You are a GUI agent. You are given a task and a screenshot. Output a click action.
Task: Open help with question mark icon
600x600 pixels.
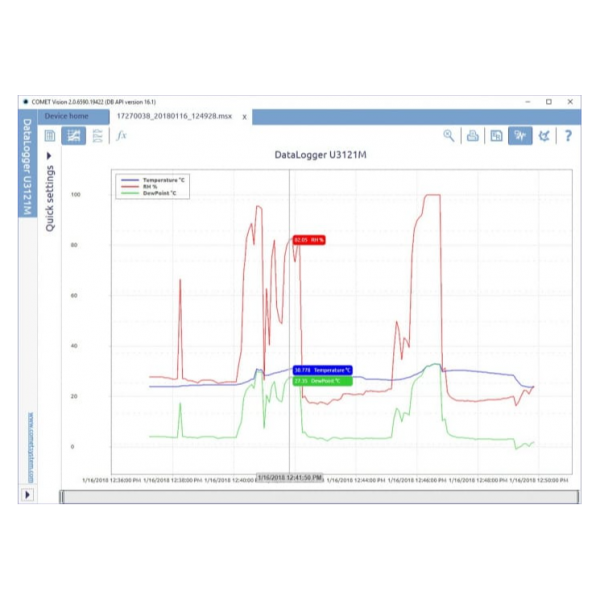(568, 136)
